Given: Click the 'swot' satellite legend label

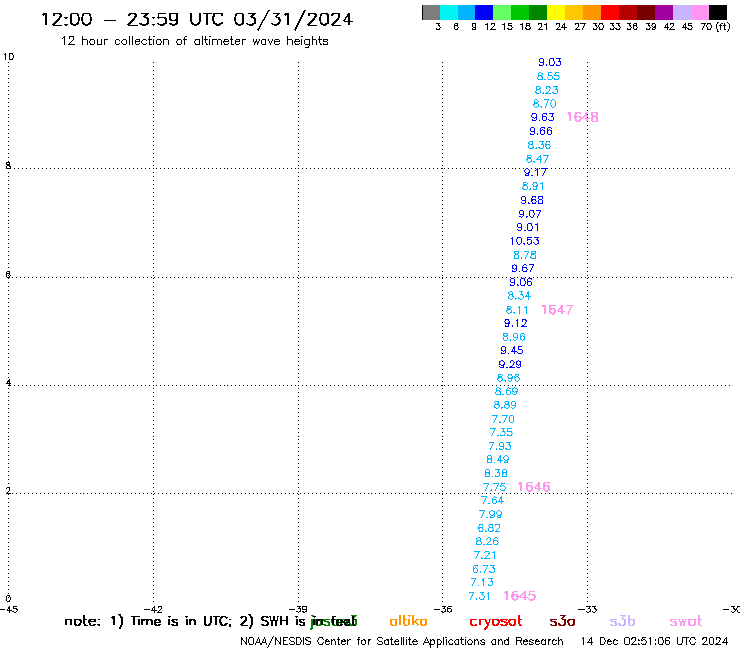Looking at the screenshot, I should click(x=686, y=622).
